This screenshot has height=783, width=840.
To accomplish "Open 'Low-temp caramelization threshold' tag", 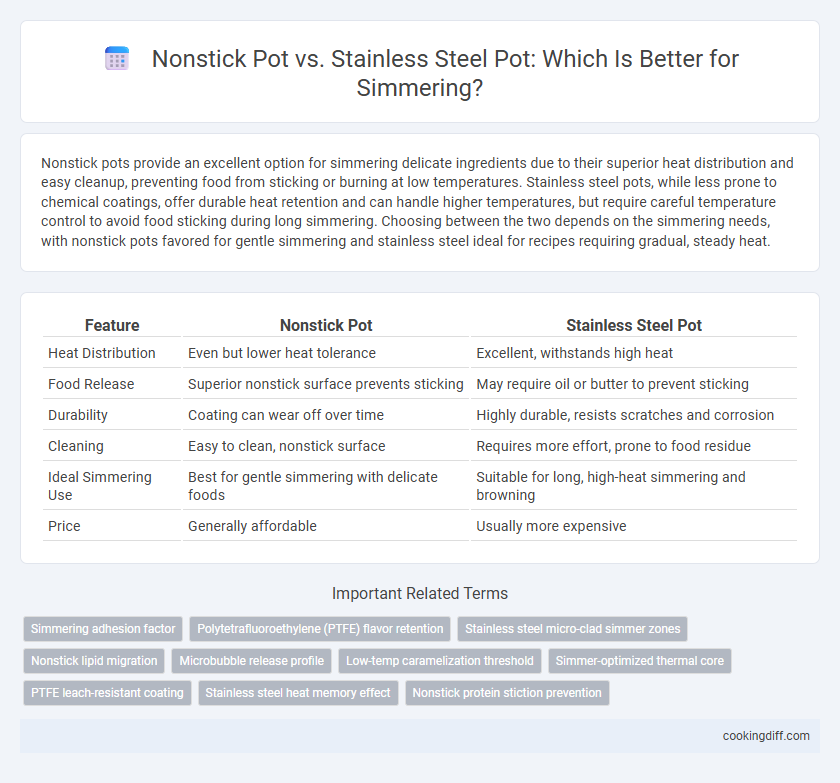I will (440, 661).
